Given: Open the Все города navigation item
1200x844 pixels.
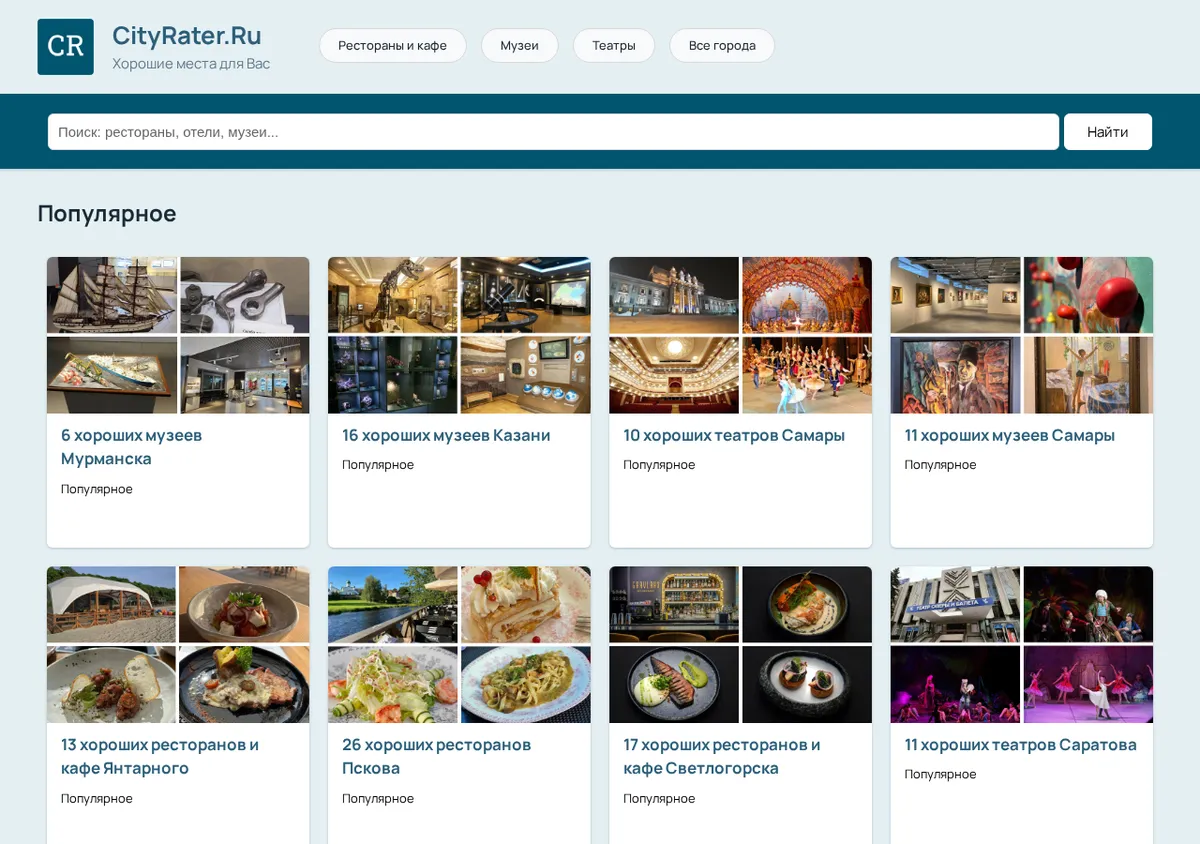Looking at the screenshot, I should (721, 46).
